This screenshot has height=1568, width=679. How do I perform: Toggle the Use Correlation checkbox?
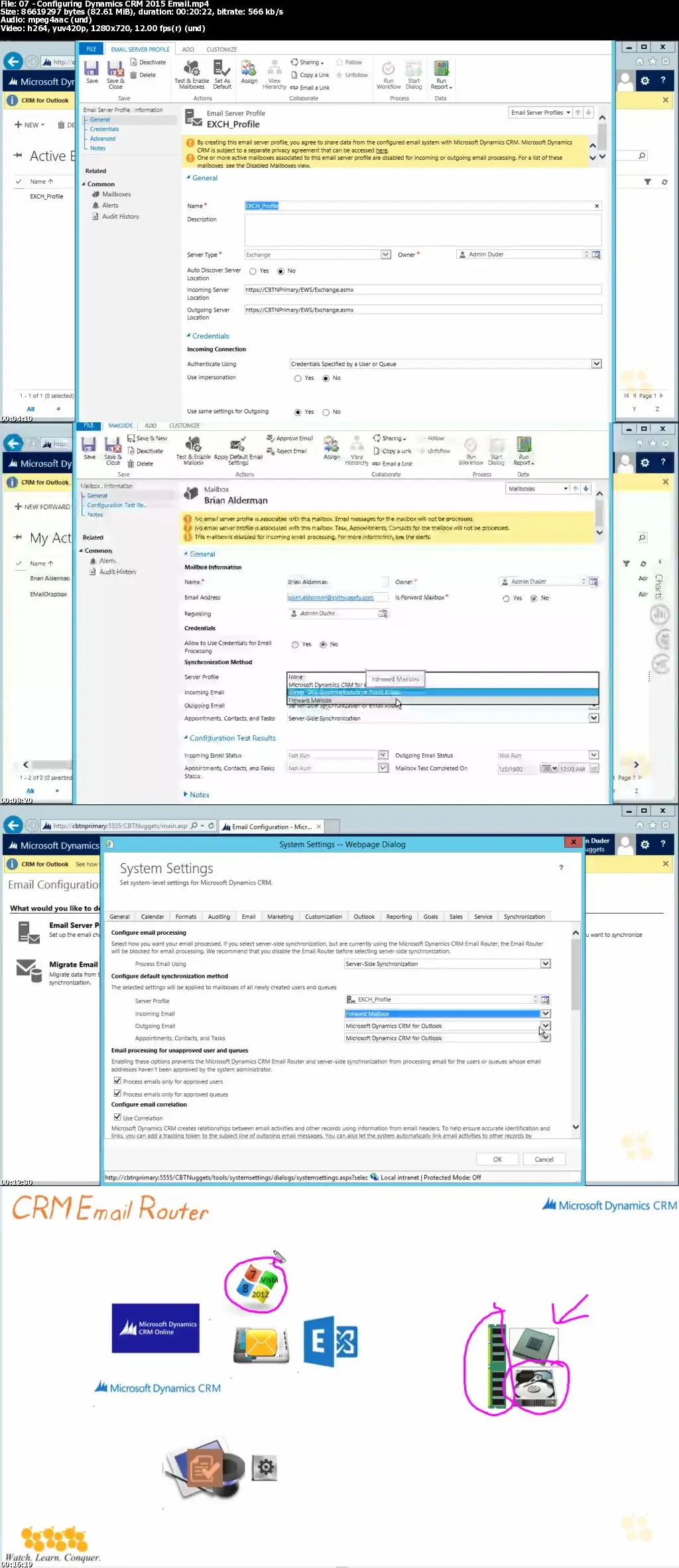click(x=117, y=1117)
